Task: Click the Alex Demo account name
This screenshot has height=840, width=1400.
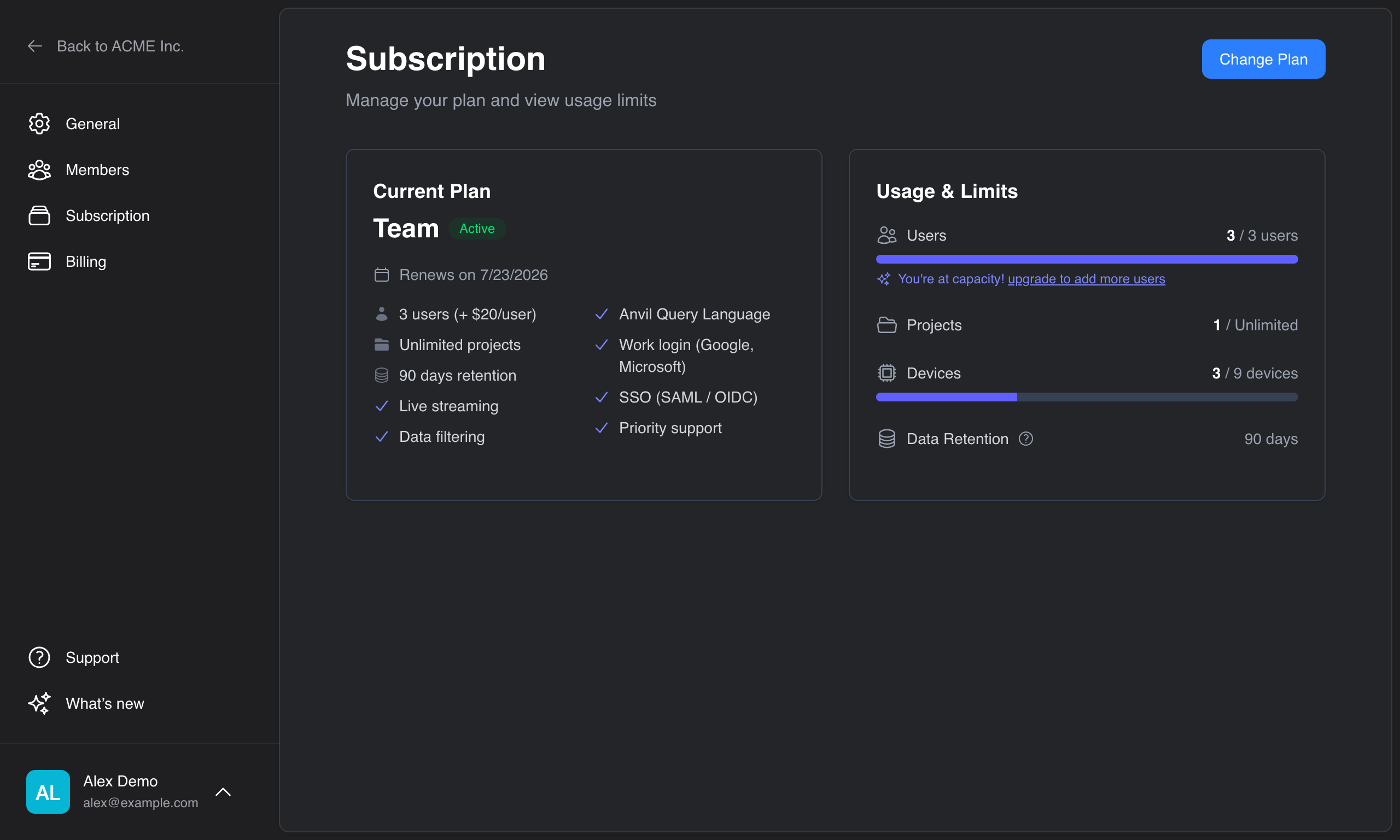Action: [120, 780]
